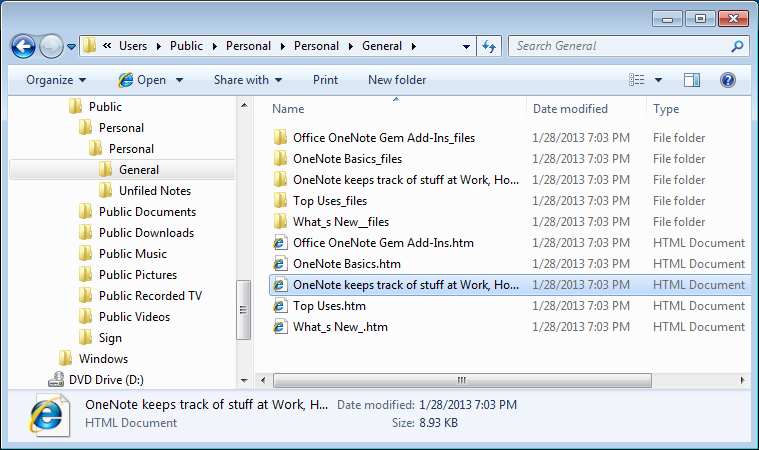
Task: Expand the arrow after Public breadcrumb
Action: click(214, 46)
